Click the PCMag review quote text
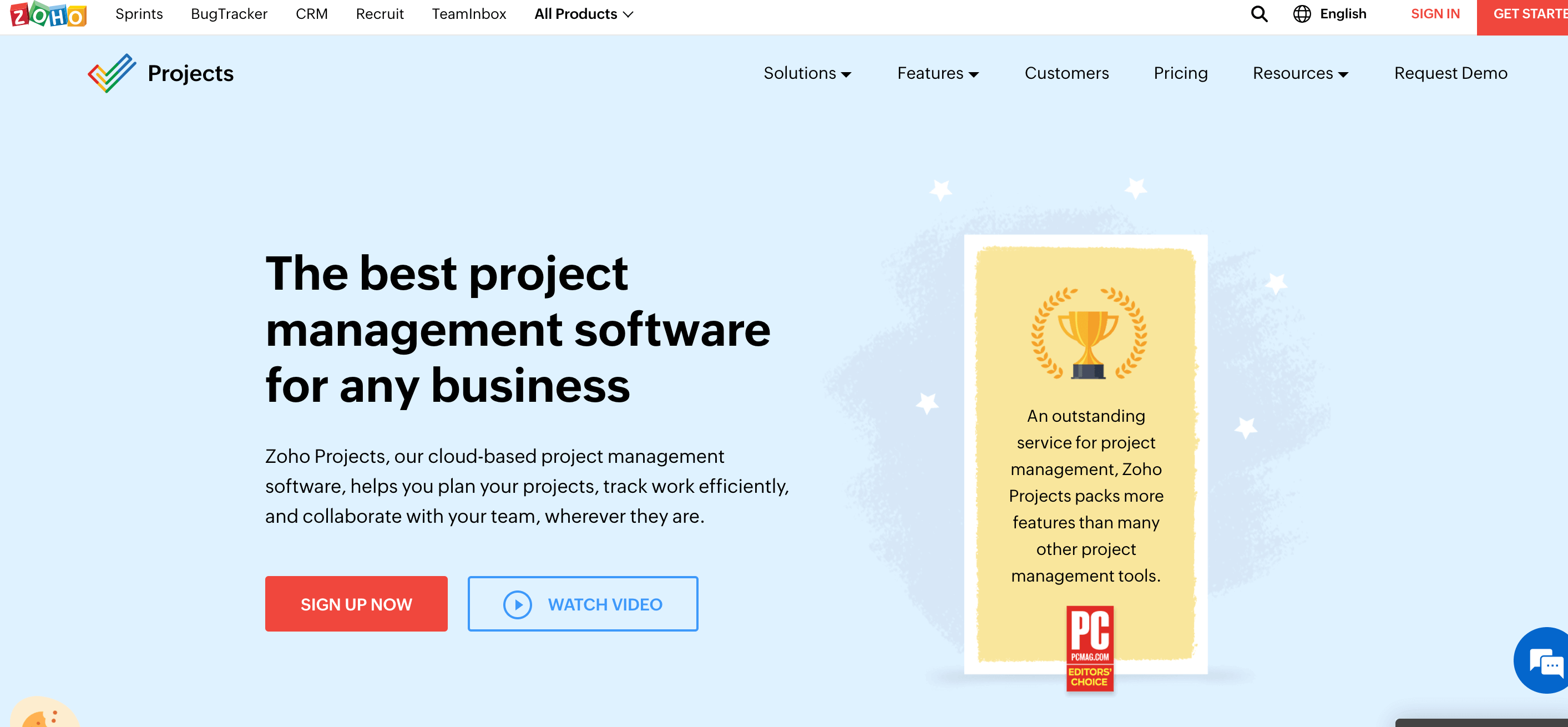 tap(1086, 496)
